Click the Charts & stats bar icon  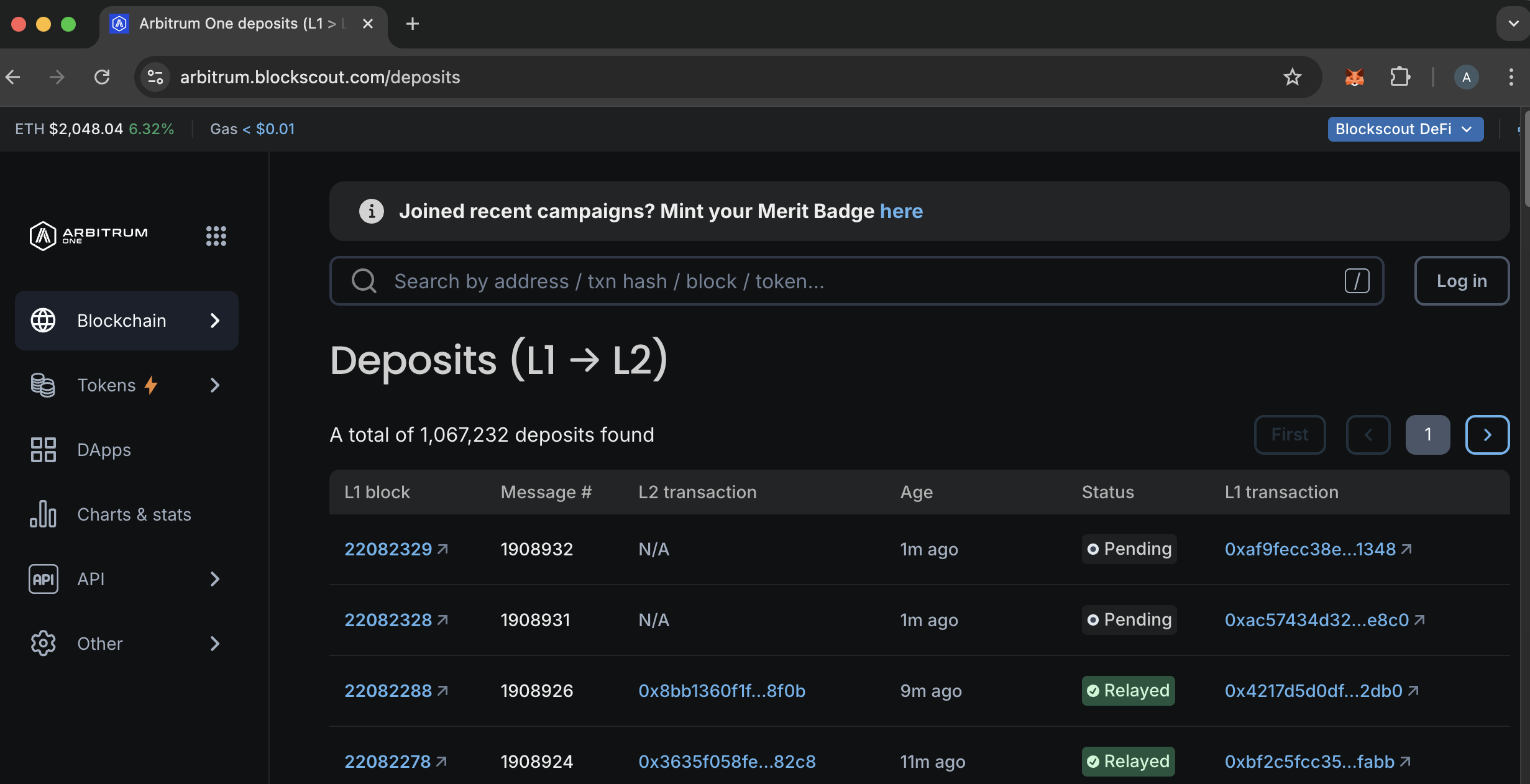click(x=43, y=514)
